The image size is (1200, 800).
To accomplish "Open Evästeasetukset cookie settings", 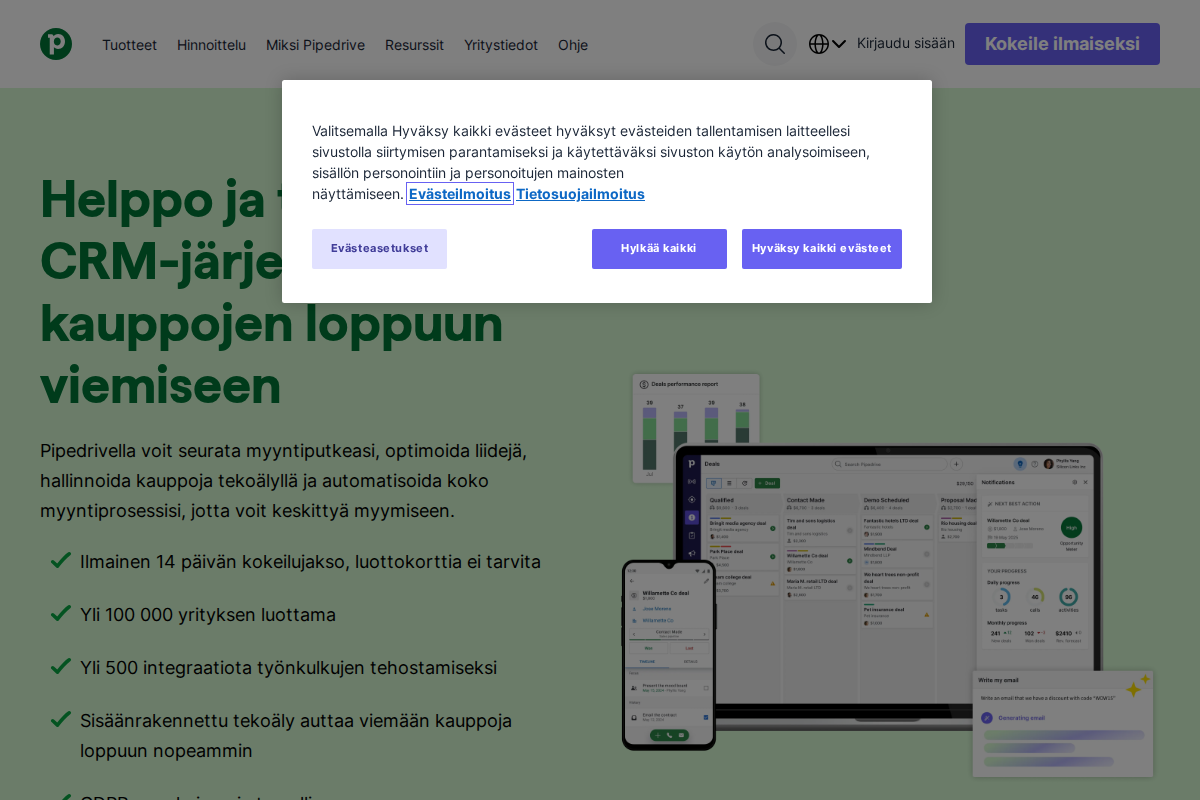I will click(x=379, y=249).
